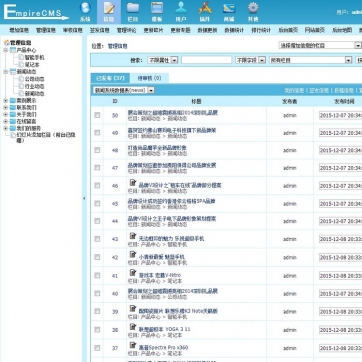Screen dimensions: 362x362
Task: Click the search keyword input field
Action: [206, 60]
